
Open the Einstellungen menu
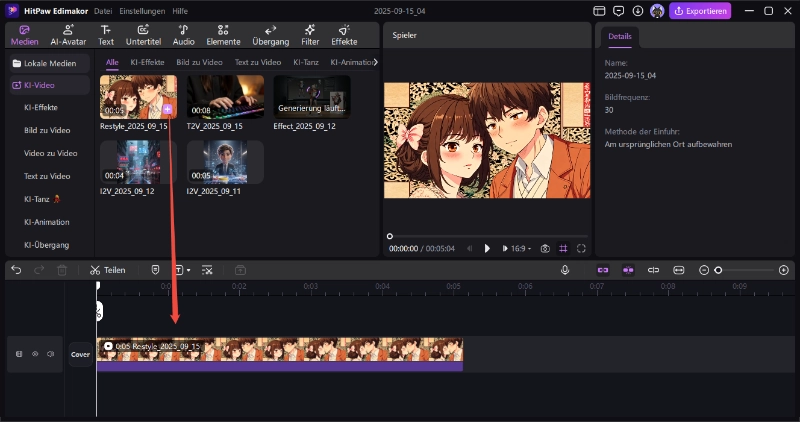pyautogui.click(x=142, y=11)
